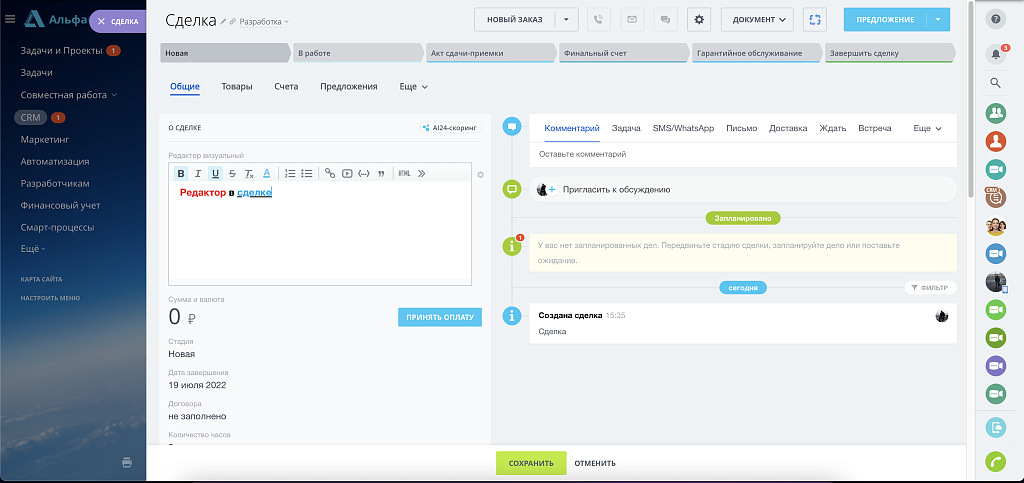Open notifications bell in right panel

[x=994, y=53]
